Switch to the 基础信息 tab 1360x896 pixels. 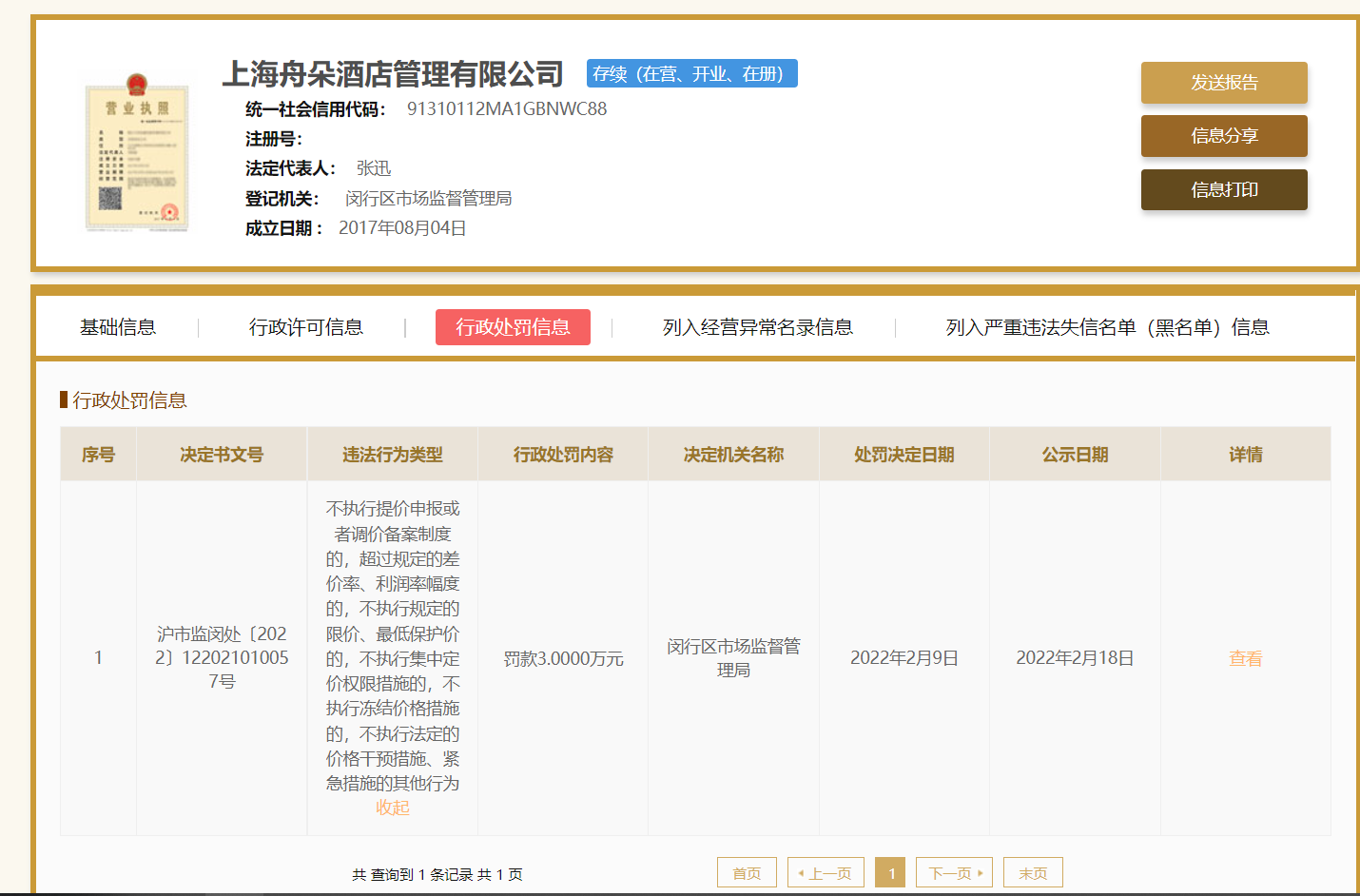[118, 327]
